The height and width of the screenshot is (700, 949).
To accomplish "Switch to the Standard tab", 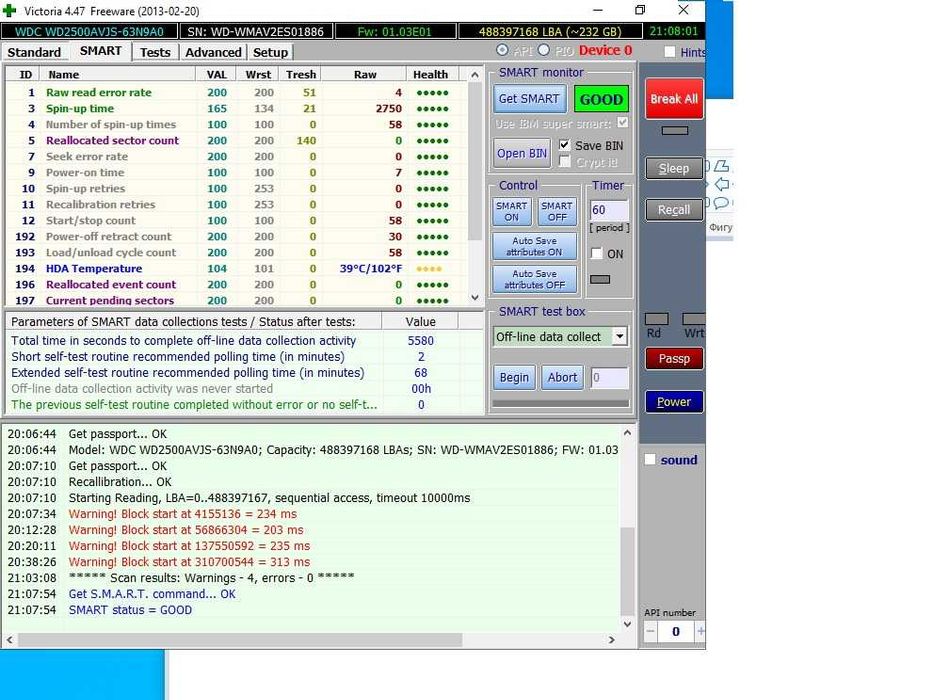I will pyautogui.click(x=34, y=52).
